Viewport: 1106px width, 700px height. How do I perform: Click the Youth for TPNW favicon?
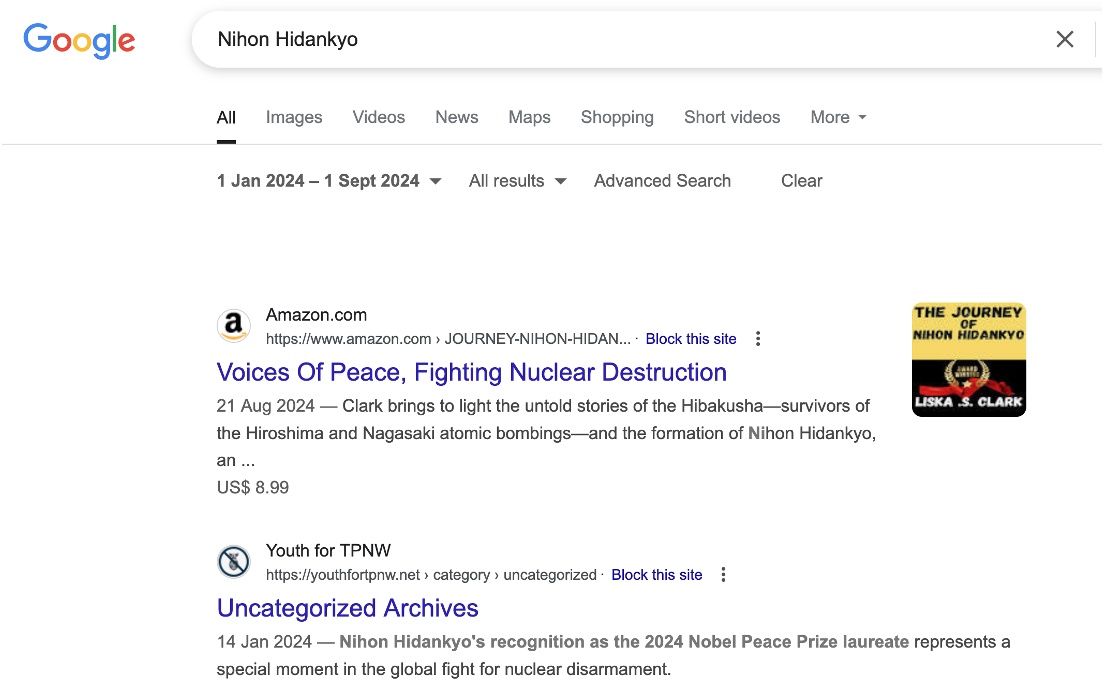[233, 562]
